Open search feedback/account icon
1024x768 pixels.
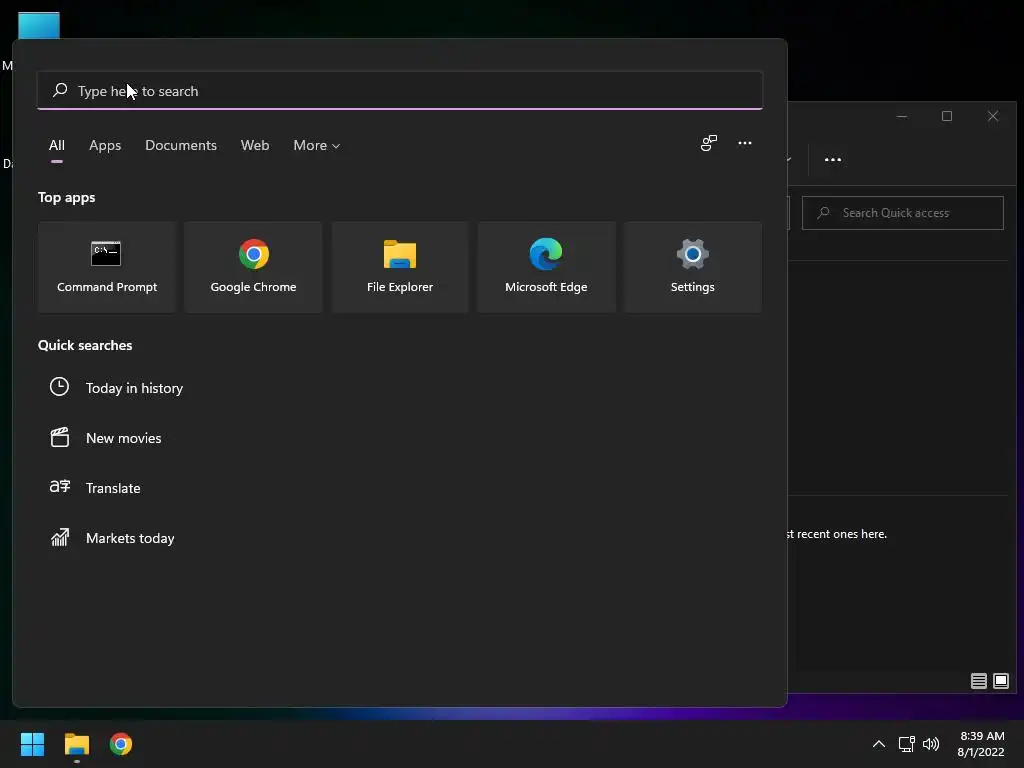tap(709, 143)
